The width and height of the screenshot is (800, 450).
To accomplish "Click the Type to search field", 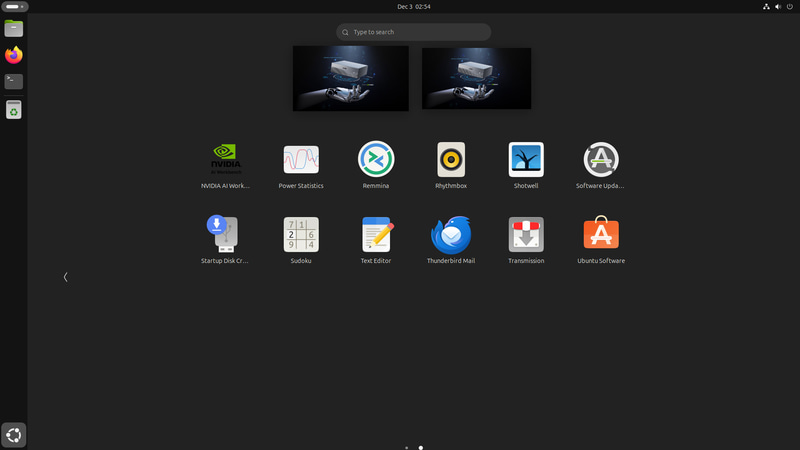I will [x=414, y=32].
